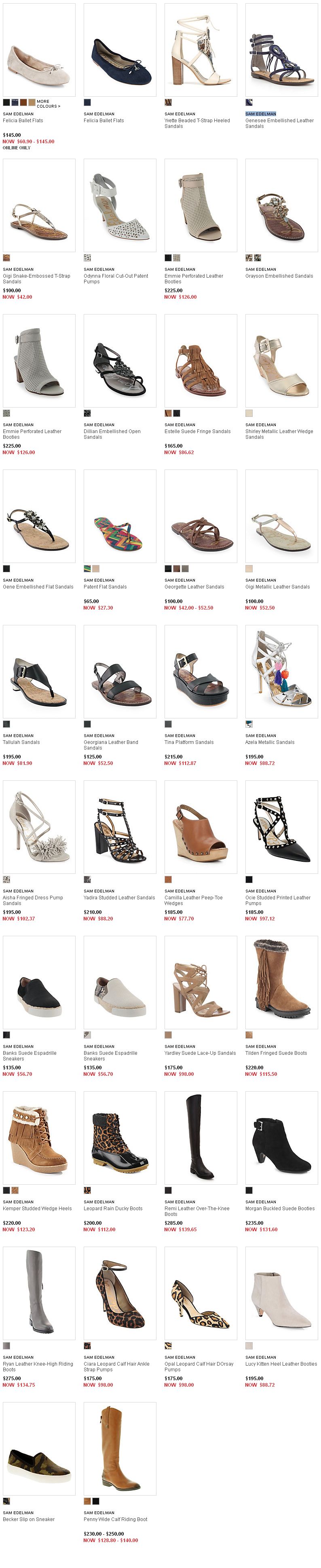321x1568 pixels.
Task: Choose the tan swatch for Kemper Studded Wedge Heels
Action: point(15,1190)
